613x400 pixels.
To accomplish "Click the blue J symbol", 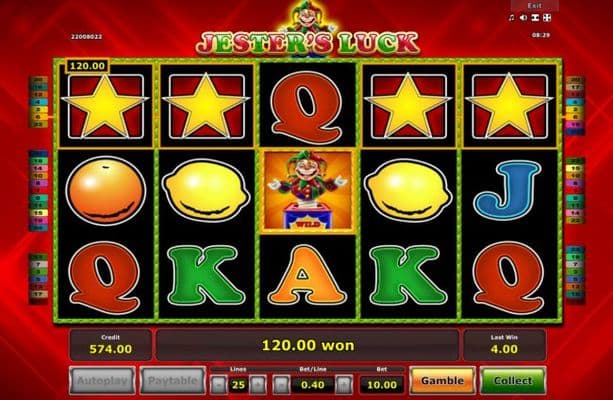I will 508,190.
